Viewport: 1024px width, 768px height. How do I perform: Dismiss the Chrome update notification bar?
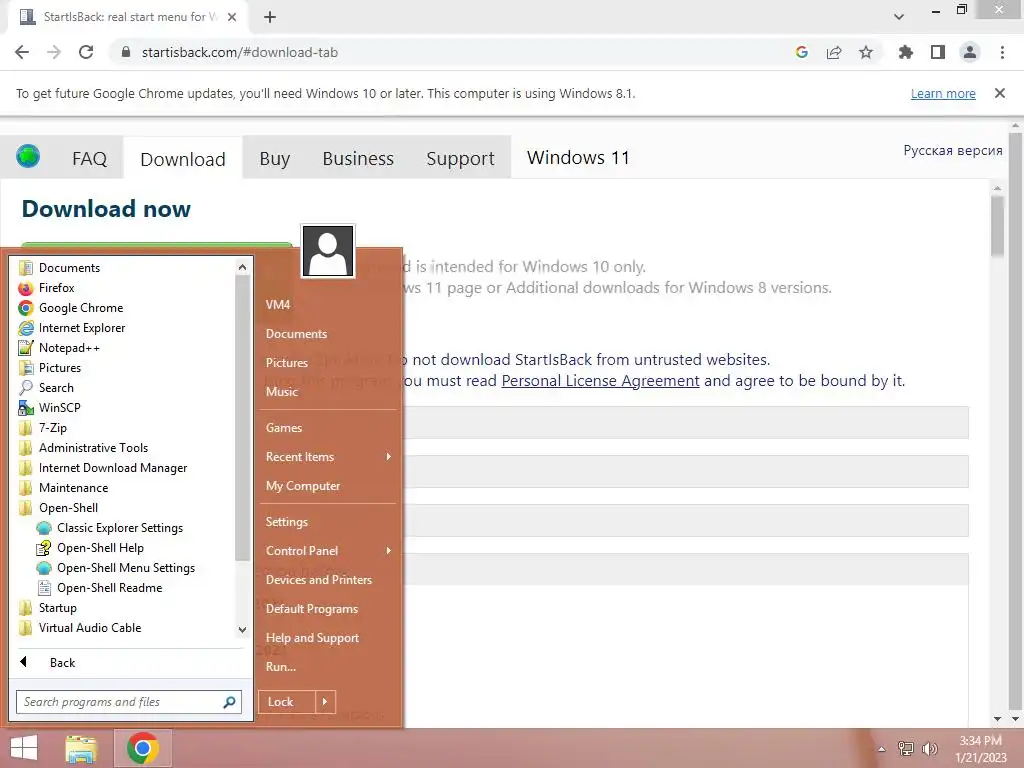1000,93
